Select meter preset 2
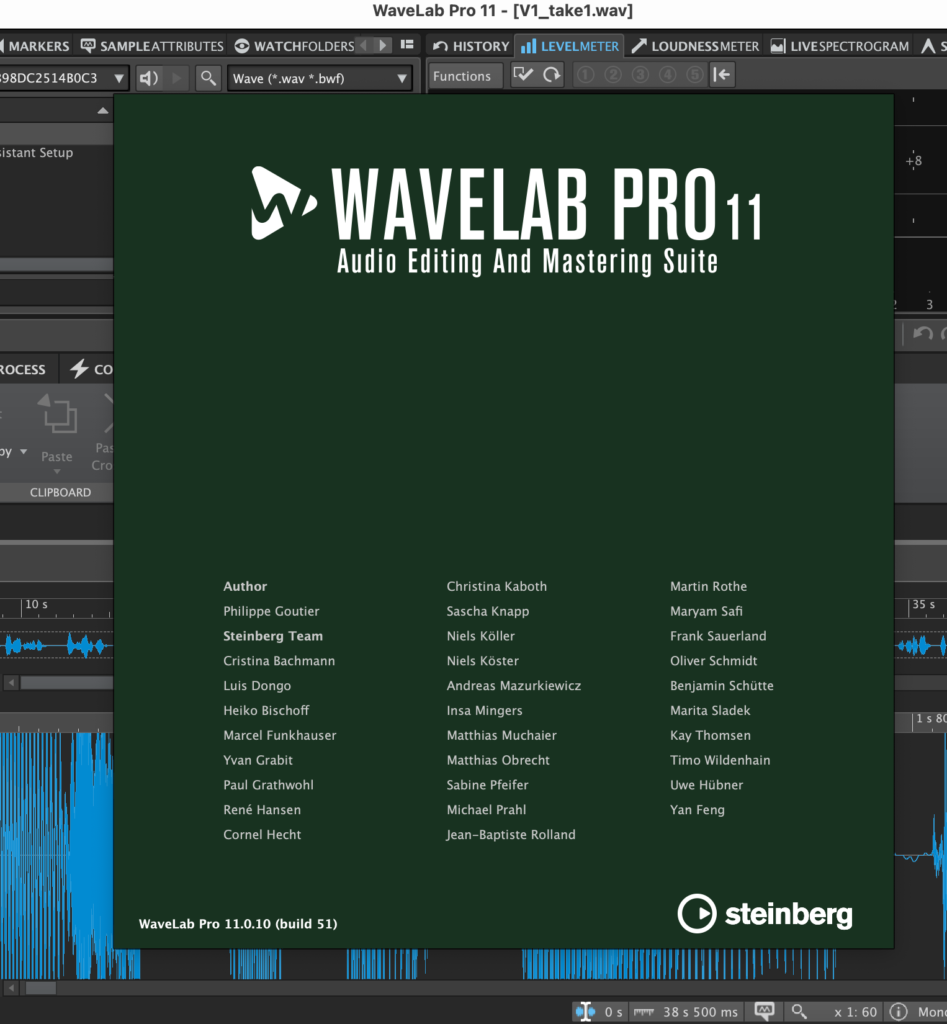The height and width of the screenshot is (1024, 947). click(613, 75)
